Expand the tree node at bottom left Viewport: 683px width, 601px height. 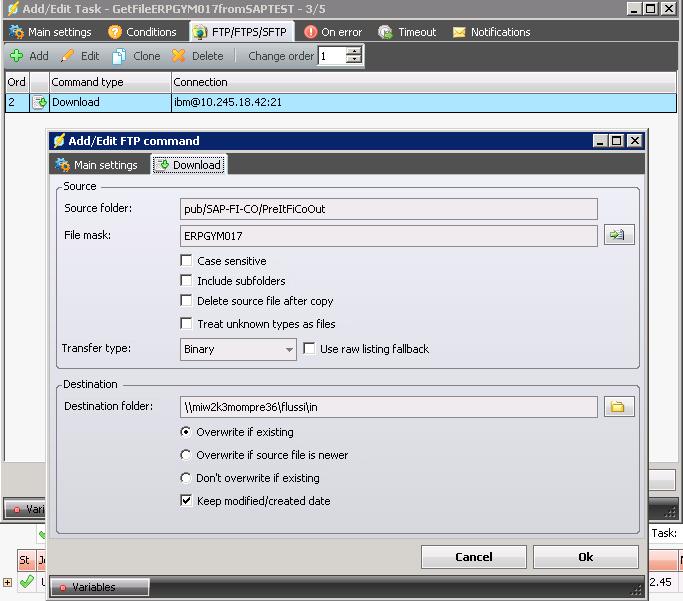coord(8,582)
